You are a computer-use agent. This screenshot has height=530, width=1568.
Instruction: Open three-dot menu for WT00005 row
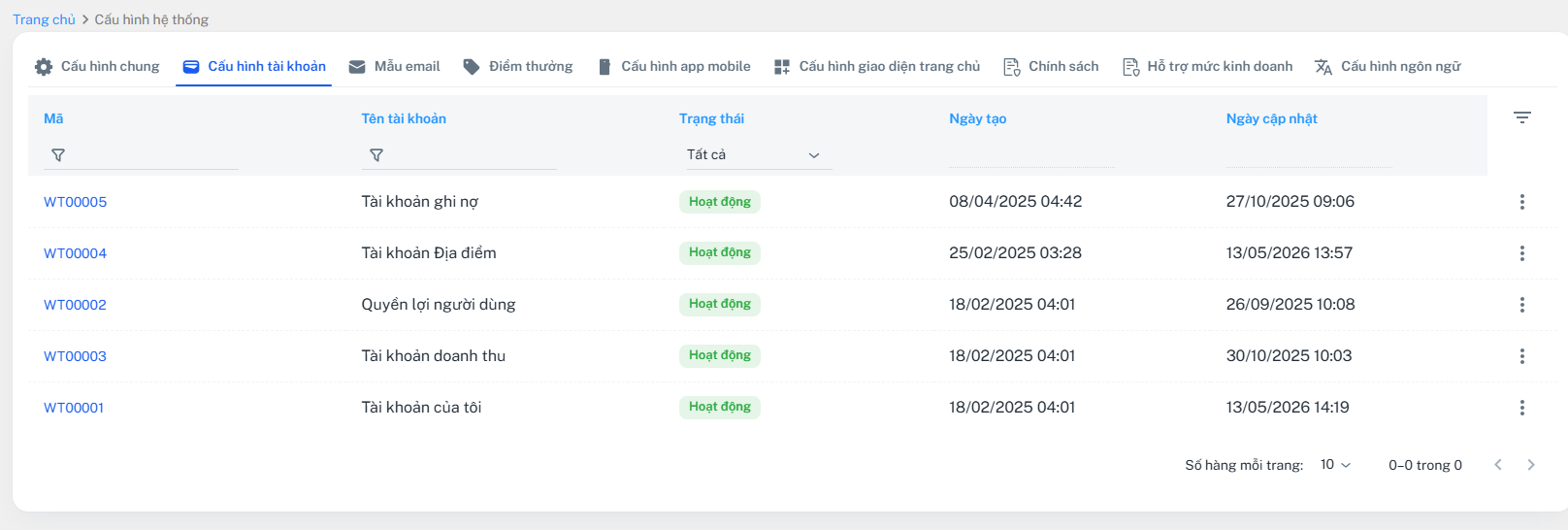(1521, 202)
